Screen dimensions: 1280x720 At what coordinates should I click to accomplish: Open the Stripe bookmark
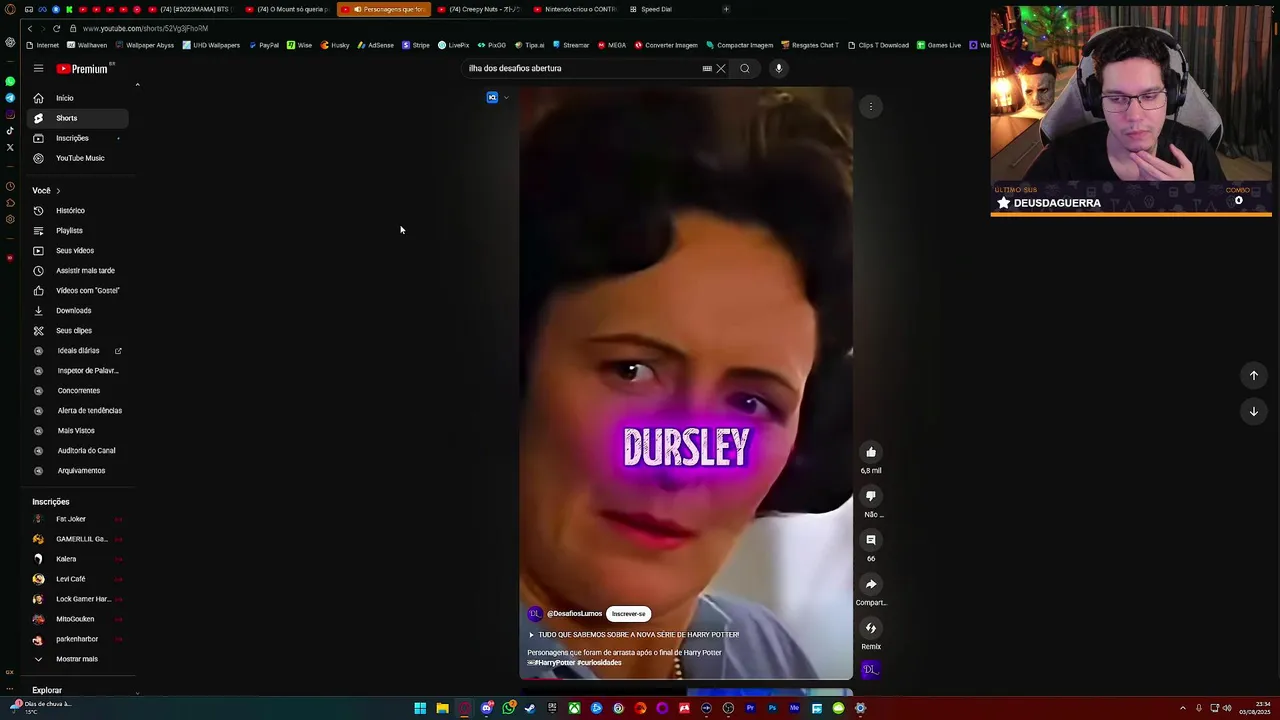416,45
